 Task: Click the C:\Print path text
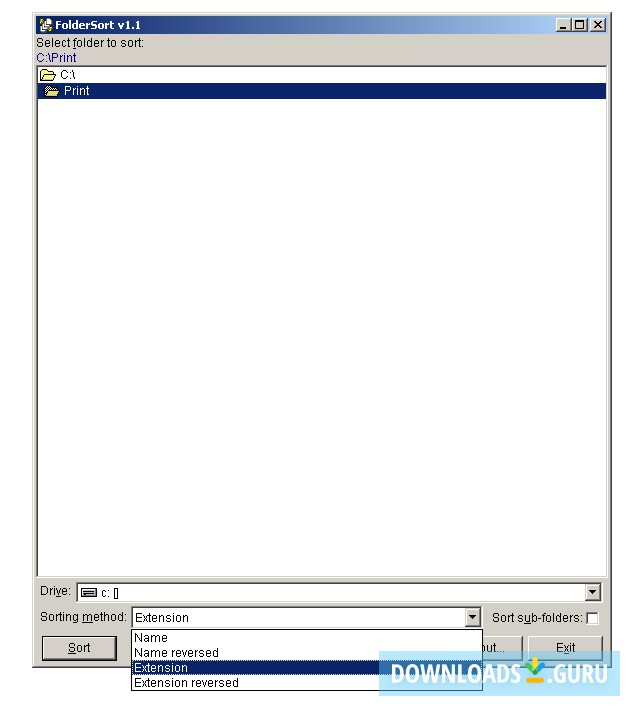click(x=56, y=58)
